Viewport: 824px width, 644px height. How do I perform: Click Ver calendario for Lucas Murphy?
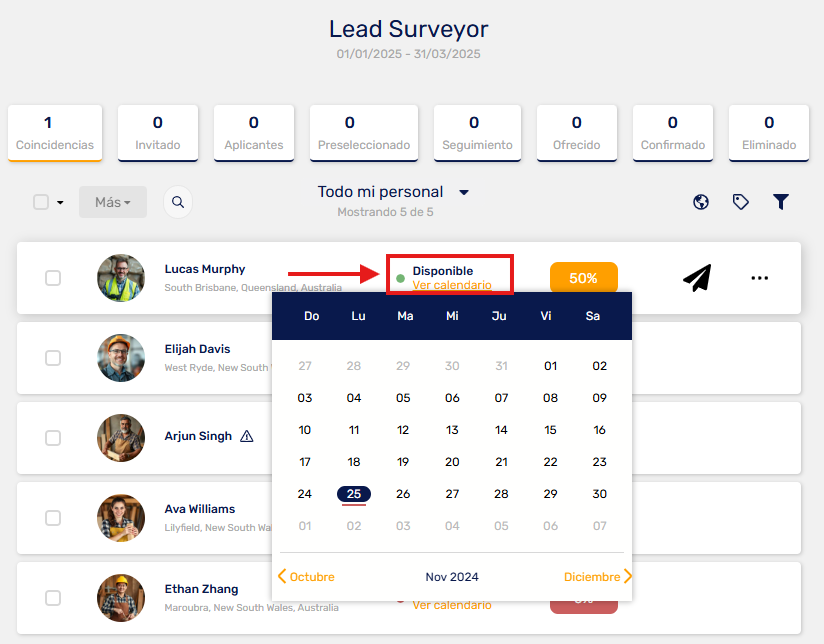(452, 285)
